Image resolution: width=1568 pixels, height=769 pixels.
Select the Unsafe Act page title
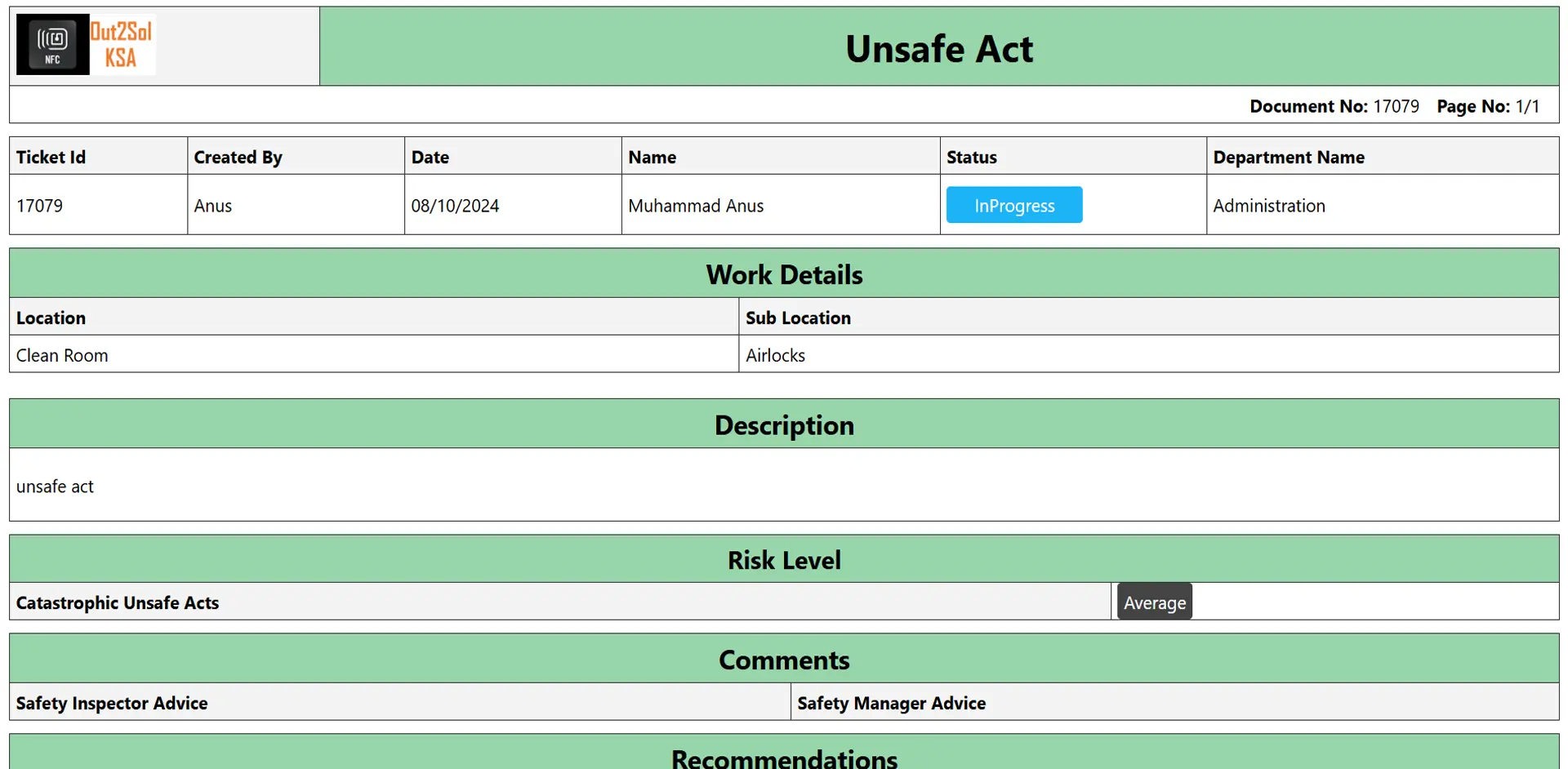[938, 48]
